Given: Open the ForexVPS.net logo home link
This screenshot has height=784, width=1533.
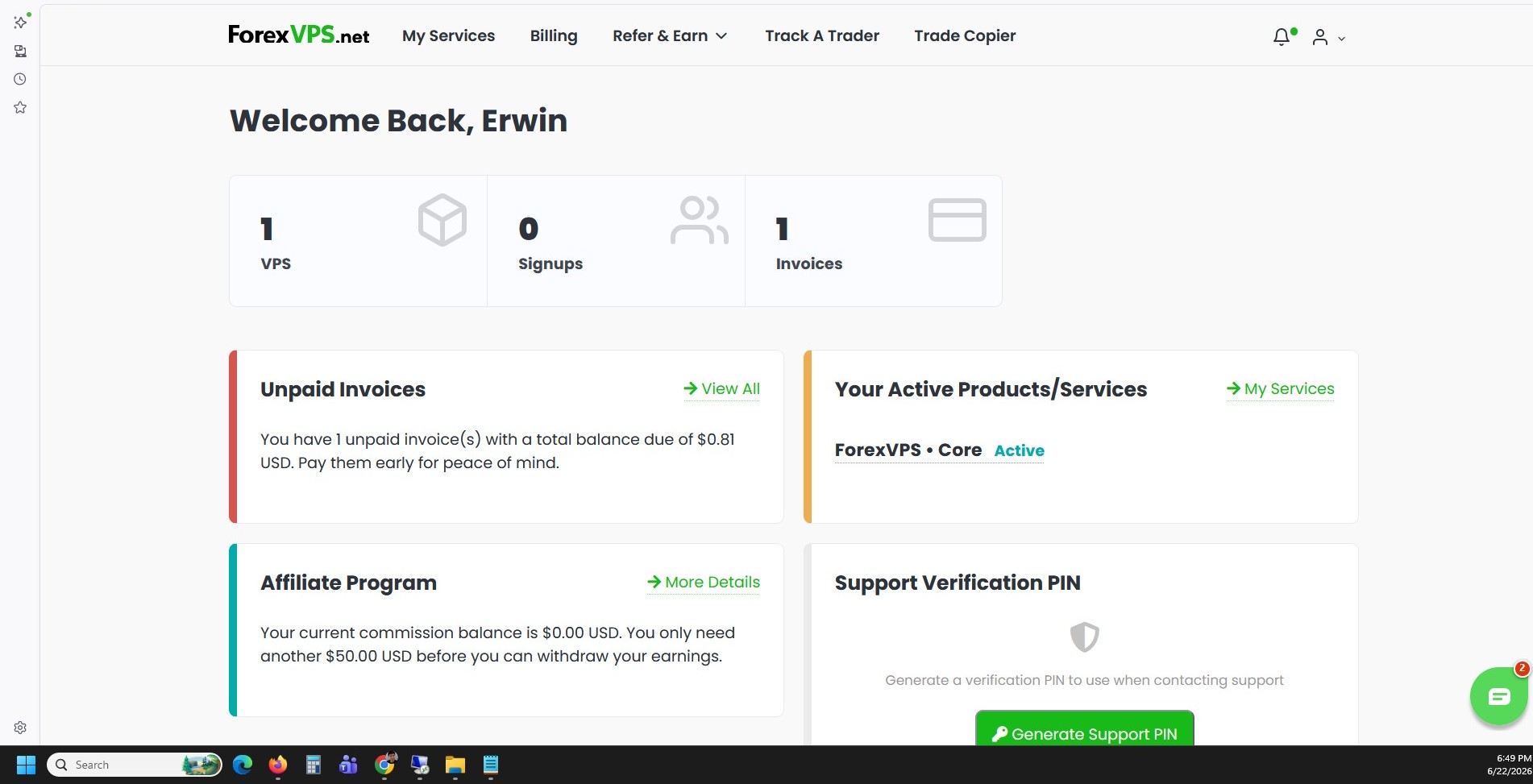Looking at the screenshot, I should click(x=298, y=35).
